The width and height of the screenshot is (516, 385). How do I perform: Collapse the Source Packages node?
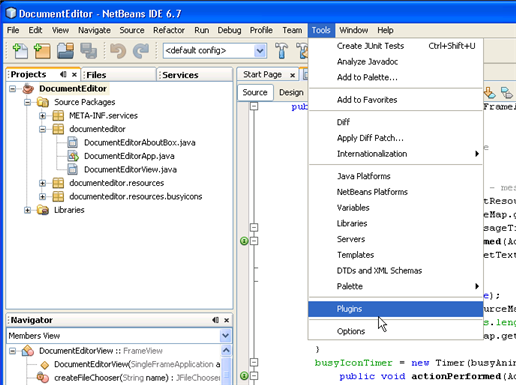(28, 102)
